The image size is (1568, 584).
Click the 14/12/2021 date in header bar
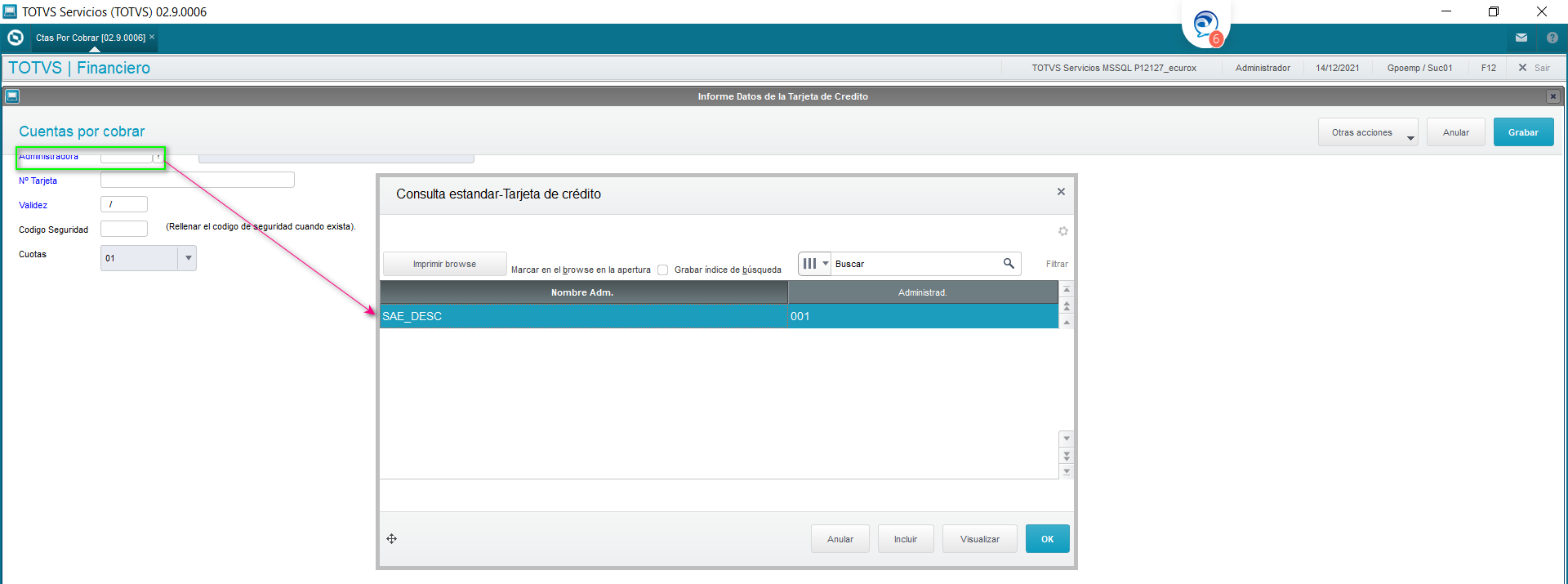(x=1338, y=68)
